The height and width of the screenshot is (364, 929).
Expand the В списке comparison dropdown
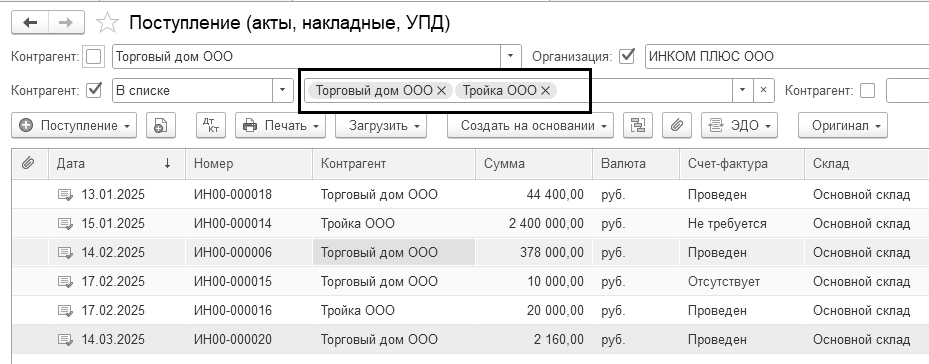283,91
